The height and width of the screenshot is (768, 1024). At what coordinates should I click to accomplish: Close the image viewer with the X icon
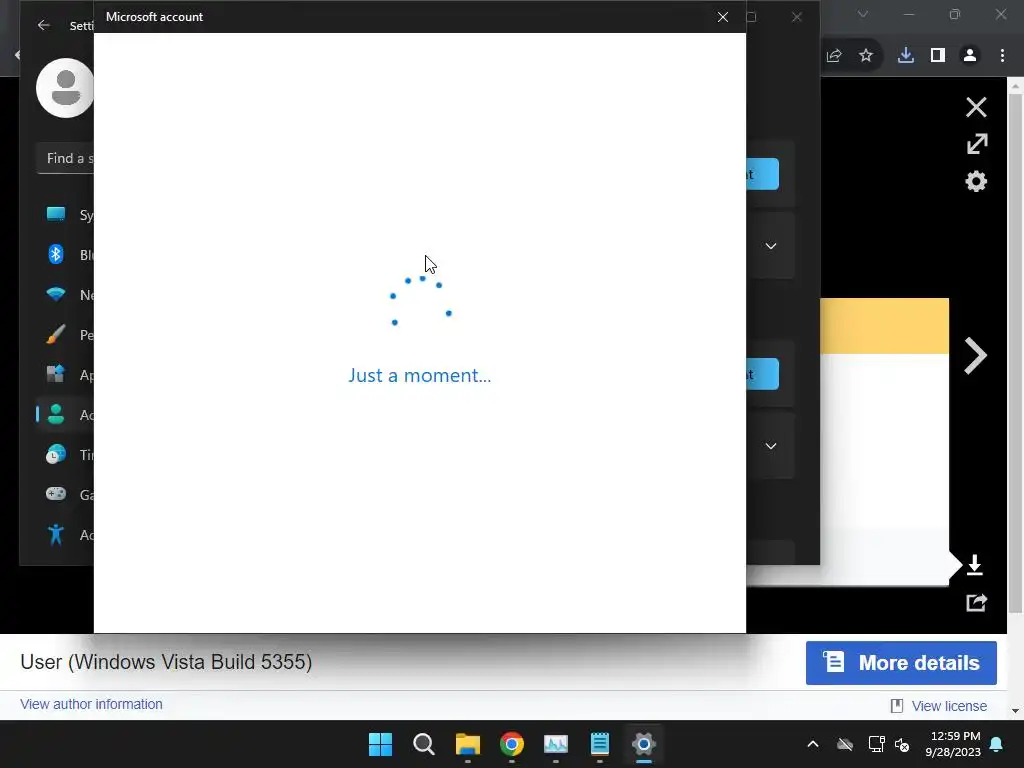[x=976, y=107]
